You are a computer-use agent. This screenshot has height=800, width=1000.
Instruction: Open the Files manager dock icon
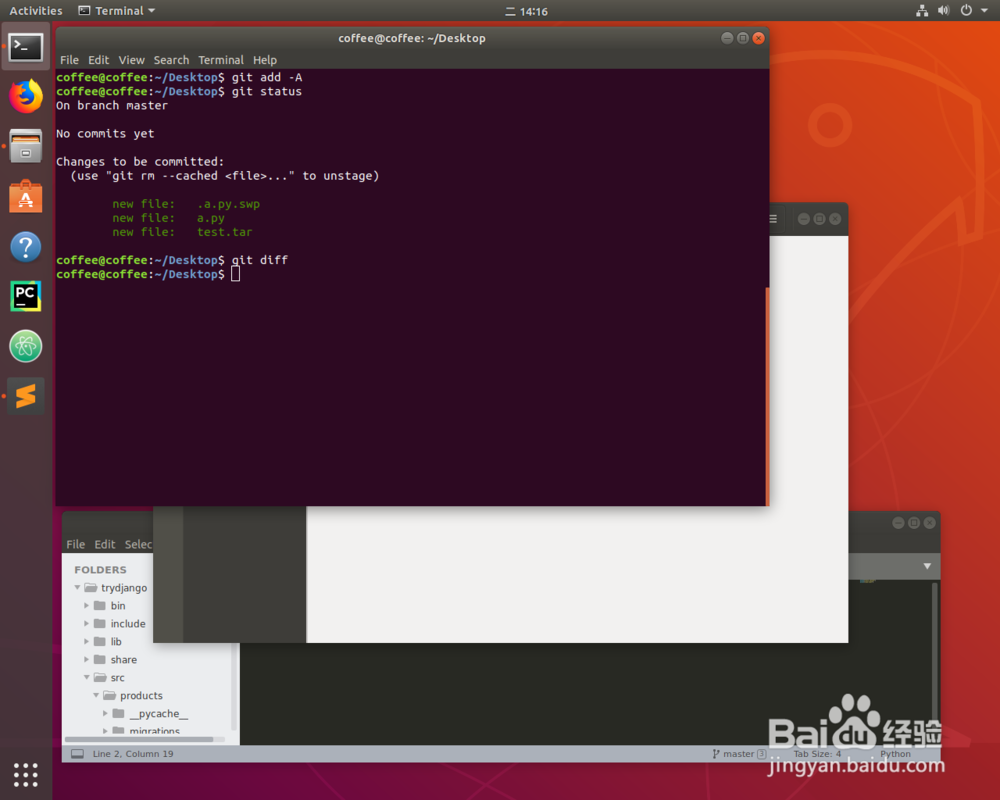tap(26, 146)
